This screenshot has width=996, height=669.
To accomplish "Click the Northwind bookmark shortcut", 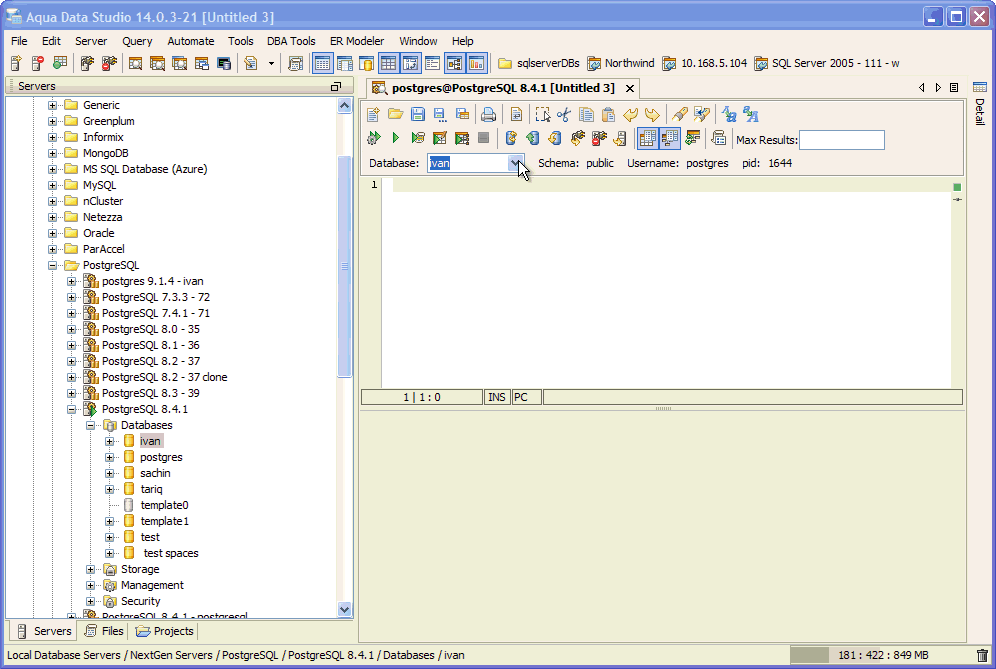I will point(621,63).
